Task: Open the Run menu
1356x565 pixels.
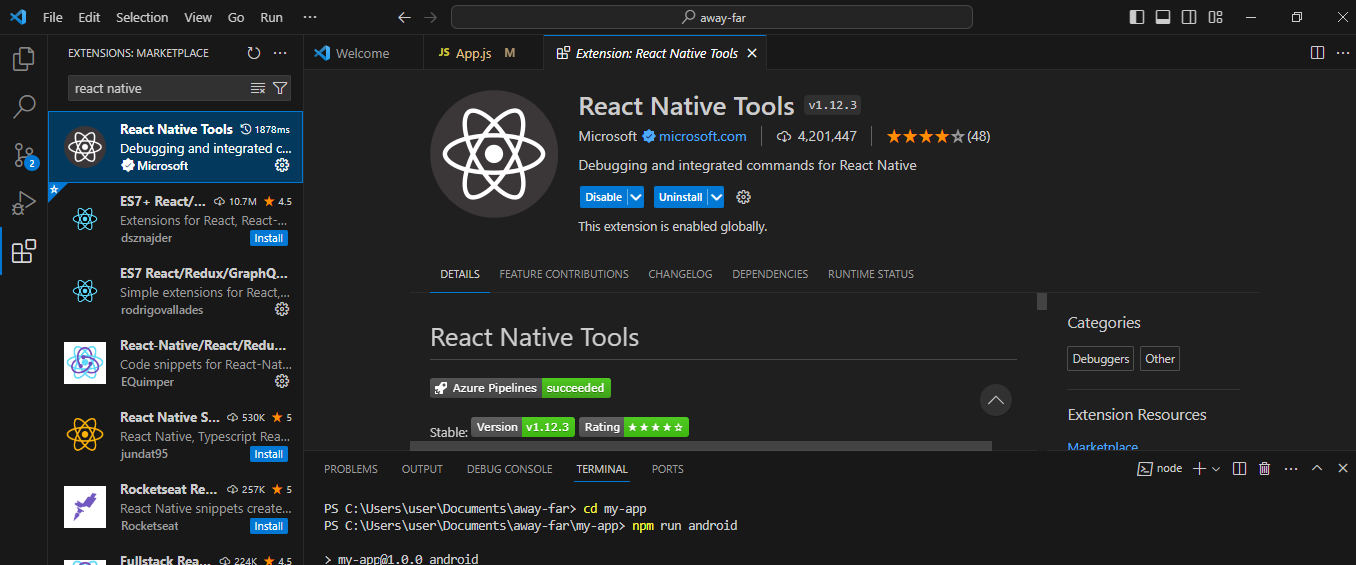Action: [x=271, y=18]
